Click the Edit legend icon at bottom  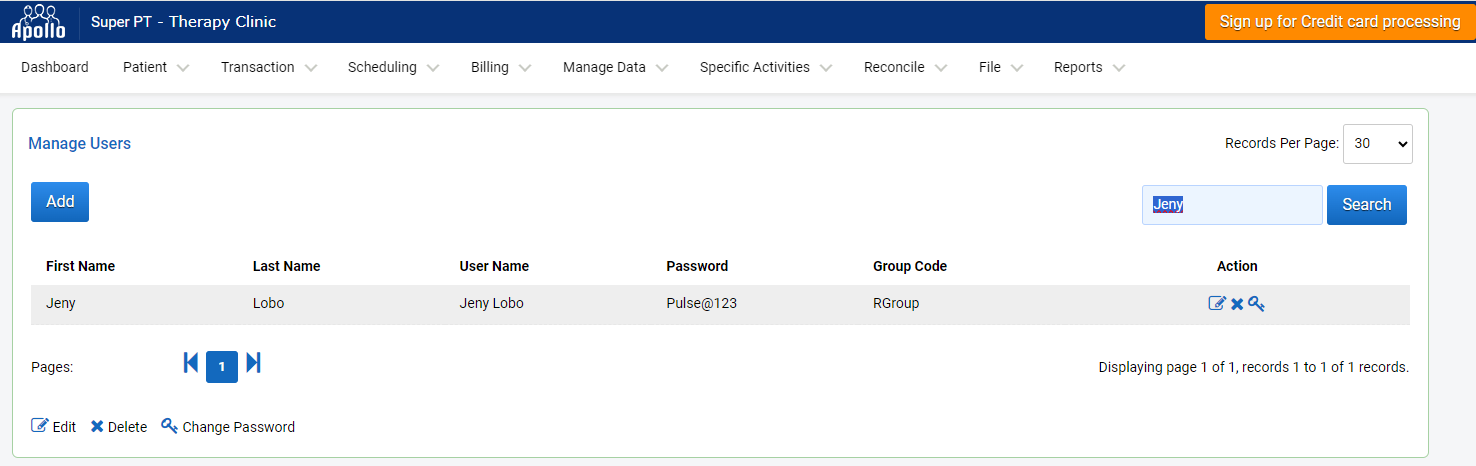[x=40, y=426]
